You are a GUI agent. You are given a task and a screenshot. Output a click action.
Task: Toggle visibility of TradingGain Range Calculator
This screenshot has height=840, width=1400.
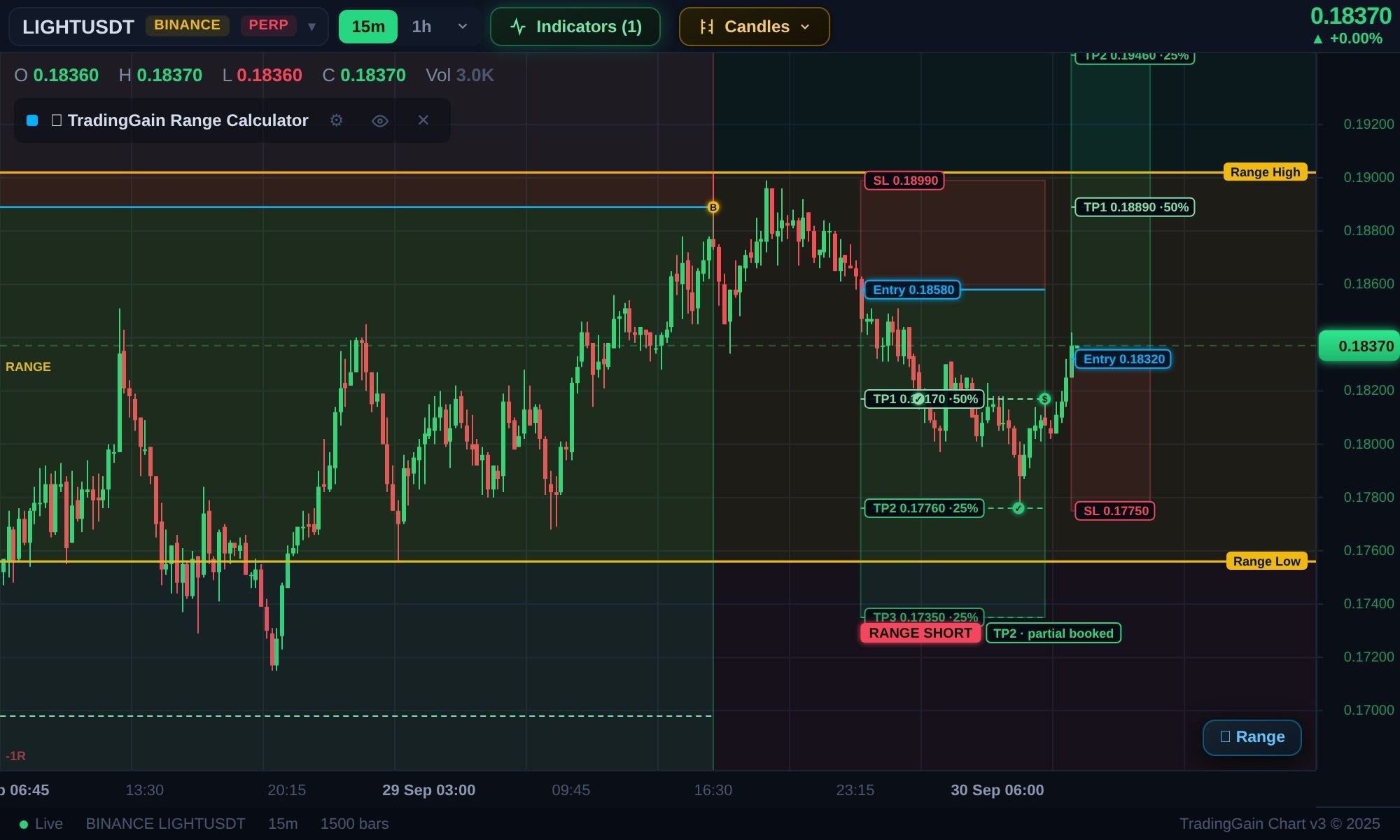coord(380,120)
